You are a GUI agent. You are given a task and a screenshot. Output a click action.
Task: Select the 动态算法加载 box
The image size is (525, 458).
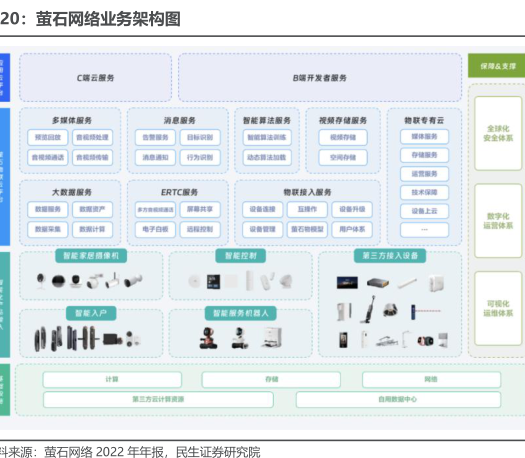(x=267, y=157)
